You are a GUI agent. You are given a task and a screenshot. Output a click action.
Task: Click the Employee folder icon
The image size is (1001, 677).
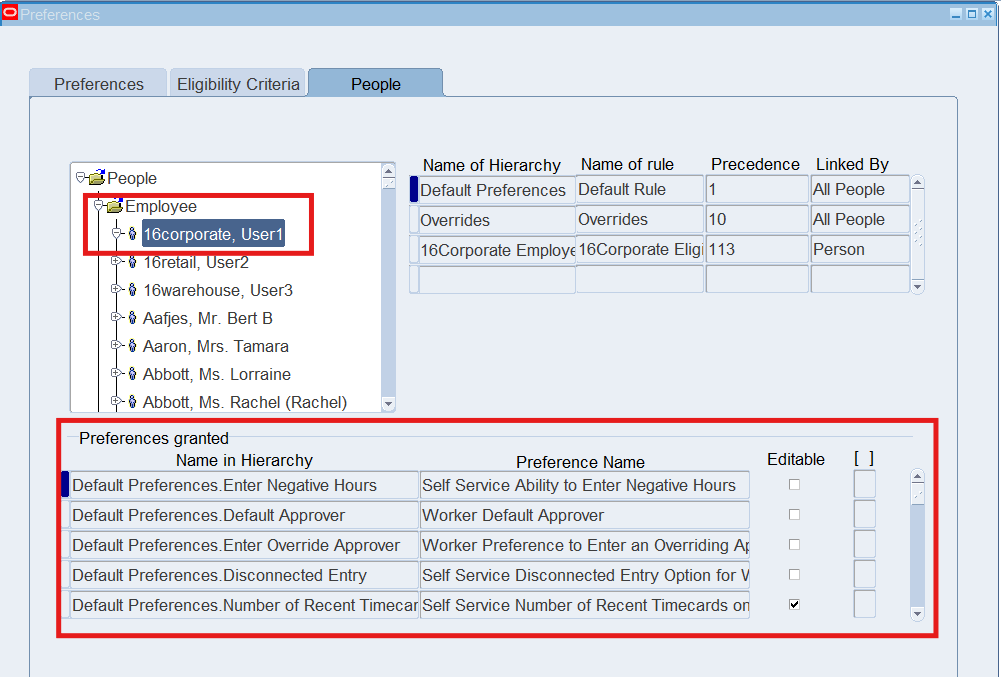pos(114,206)
